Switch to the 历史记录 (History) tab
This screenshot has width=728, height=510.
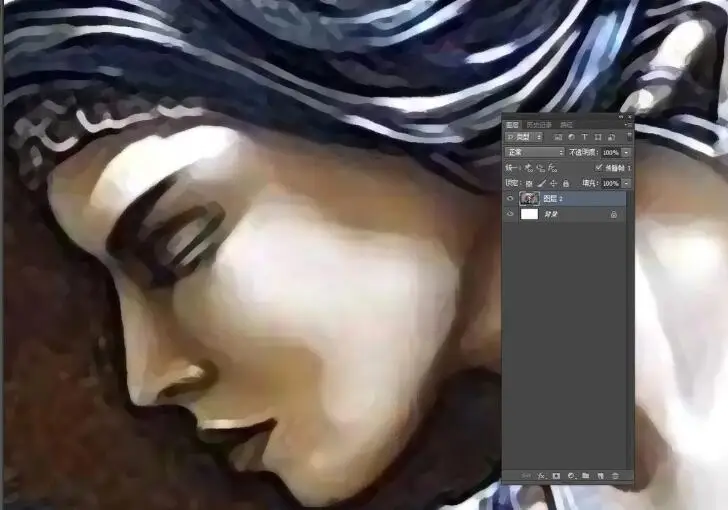click(x=539, y=124)
